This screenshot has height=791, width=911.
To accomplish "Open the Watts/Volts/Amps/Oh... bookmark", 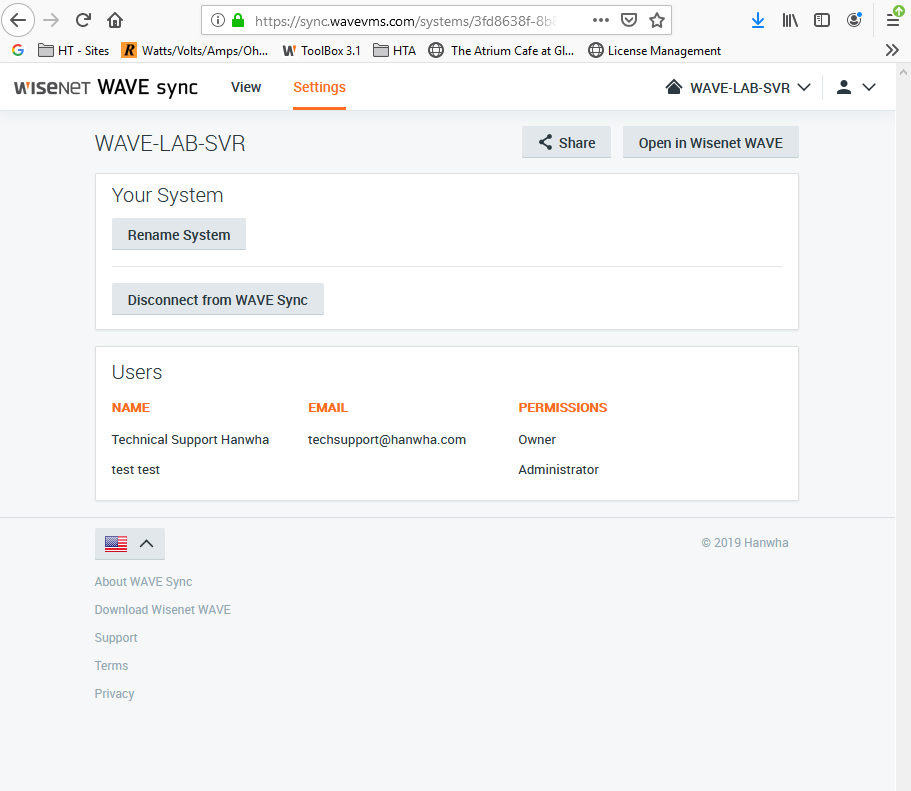I will pos(195,51).
